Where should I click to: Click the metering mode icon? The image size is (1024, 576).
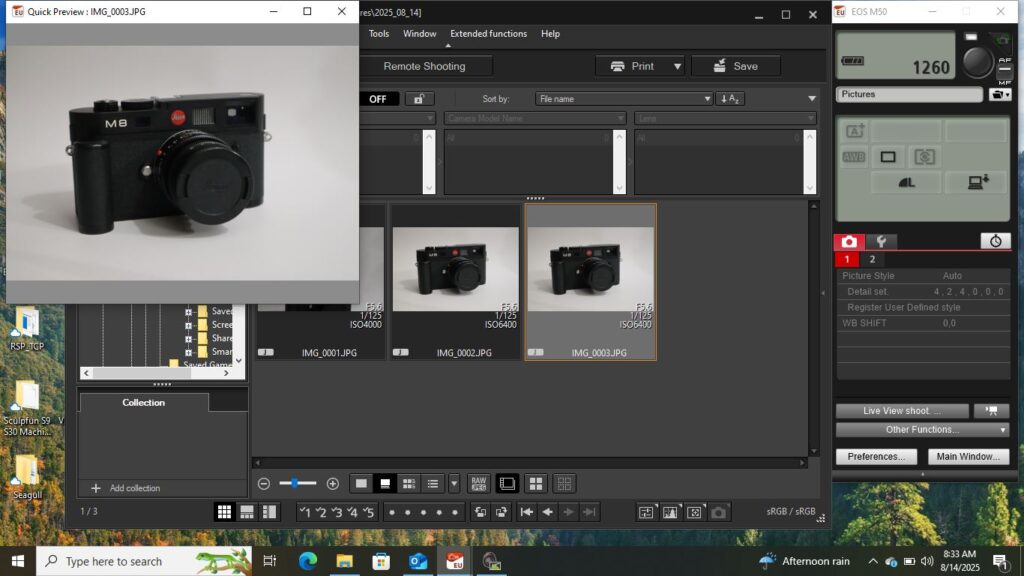pyautogui.click(x=923, y=157)
